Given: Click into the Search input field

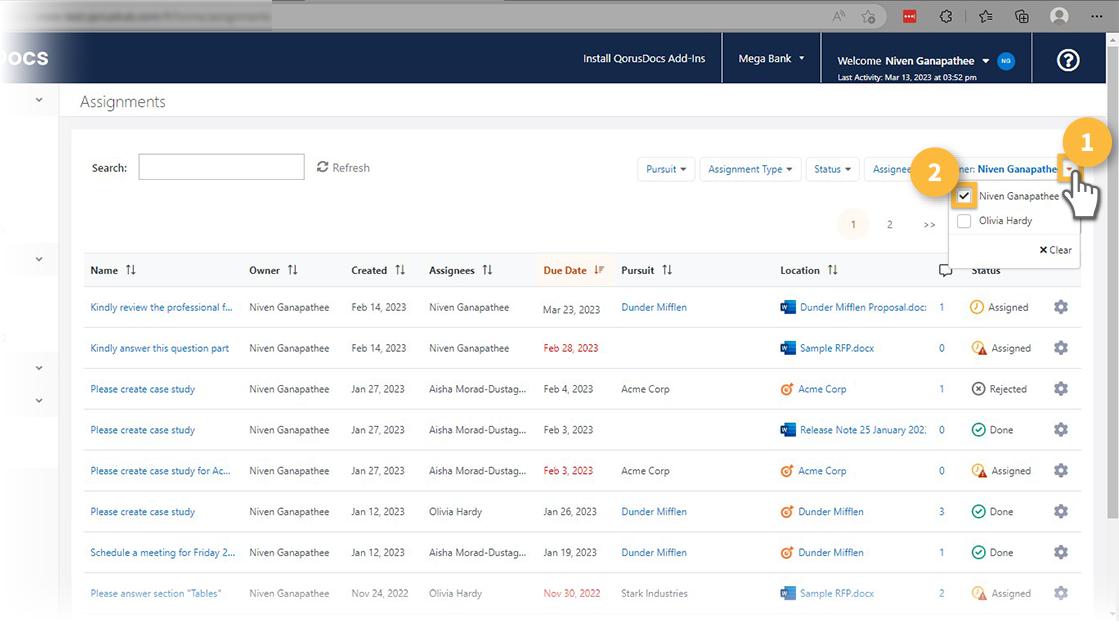Looking at the screenshot, I should [x=221, y=167].
